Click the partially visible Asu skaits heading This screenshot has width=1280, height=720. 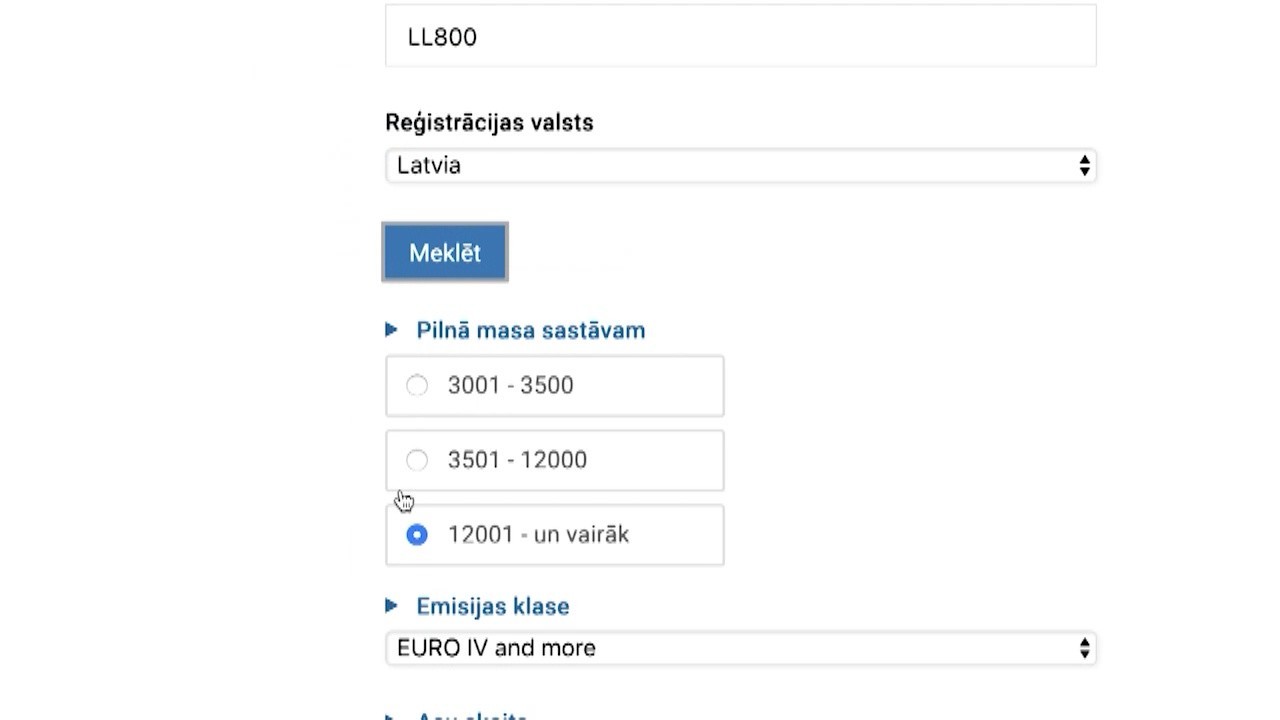pos(472,716)
